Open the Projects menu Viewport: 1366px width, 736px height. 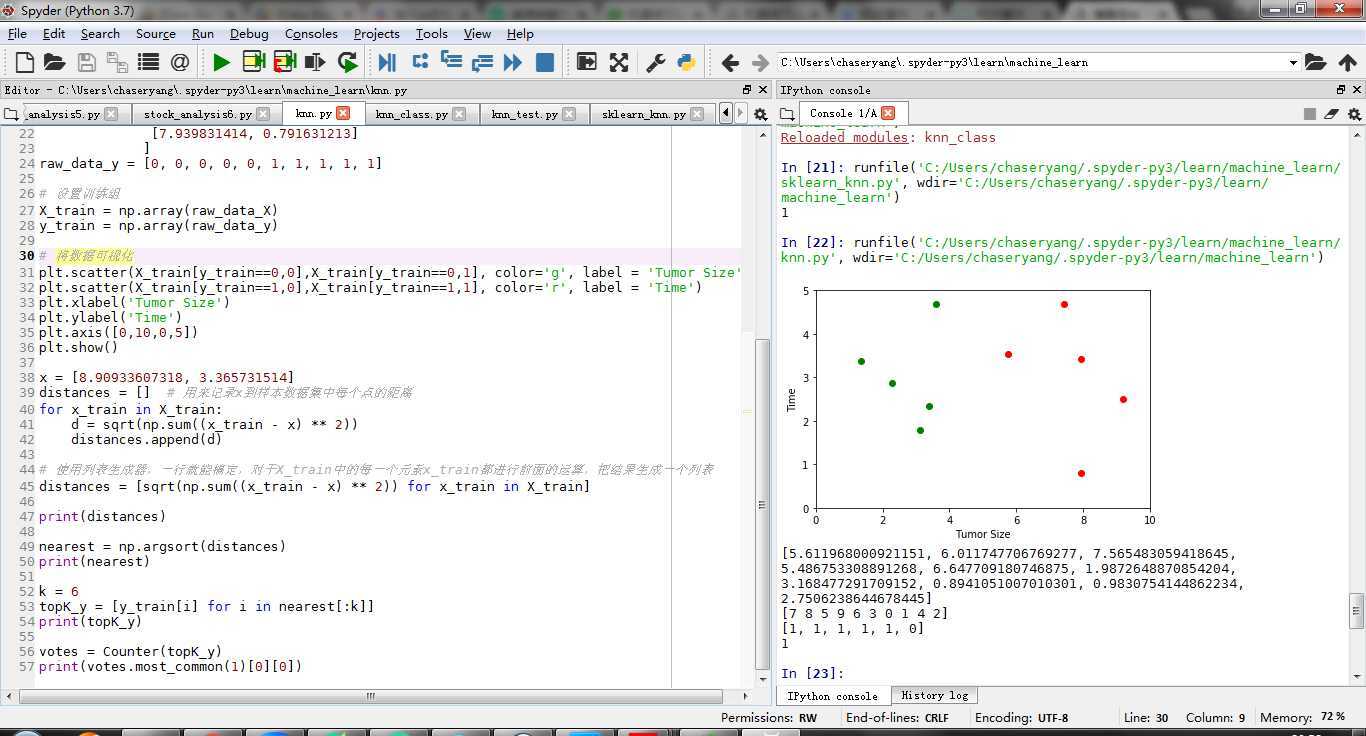tap(376, 33)
